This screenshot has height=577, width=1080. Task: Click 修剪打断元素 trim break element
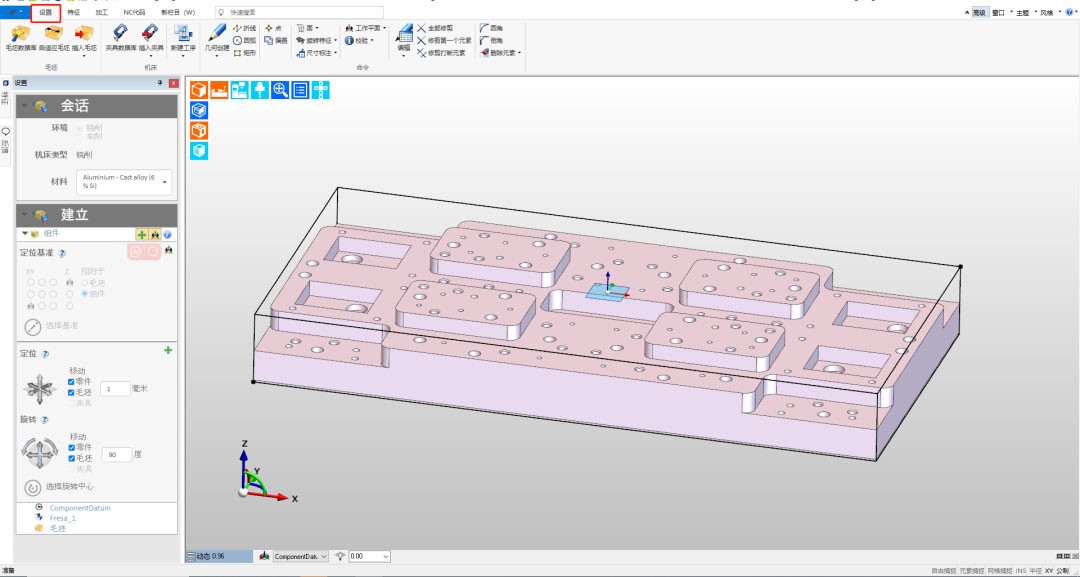[442, 53]
